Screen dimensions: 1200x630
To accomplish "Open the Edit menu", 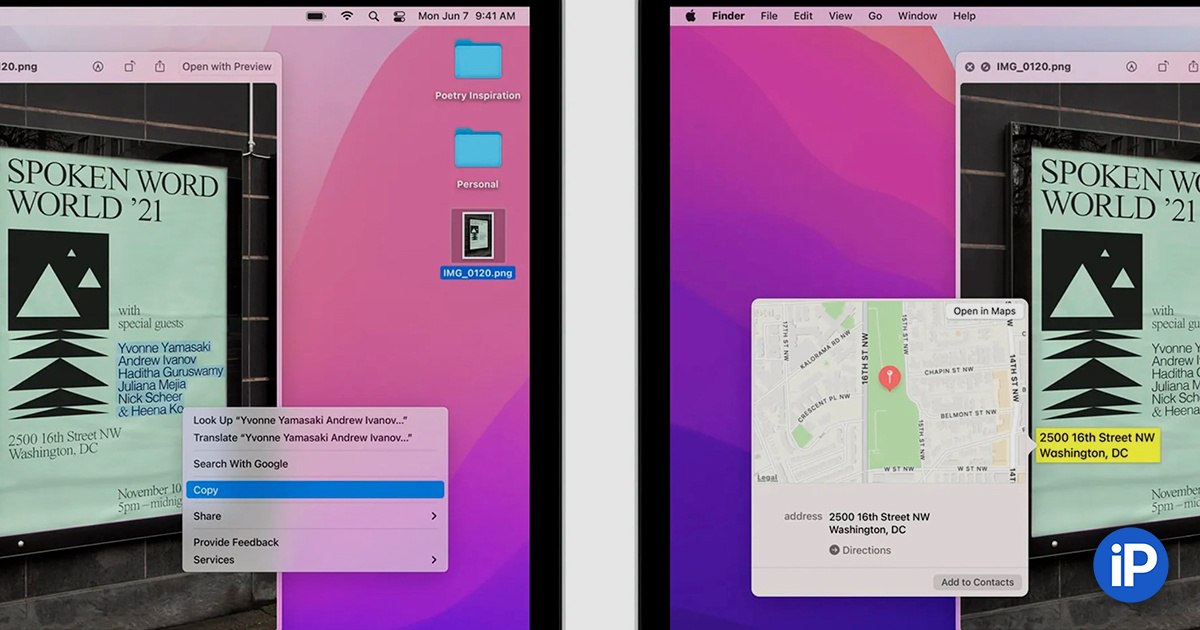I will pos(803,16).
